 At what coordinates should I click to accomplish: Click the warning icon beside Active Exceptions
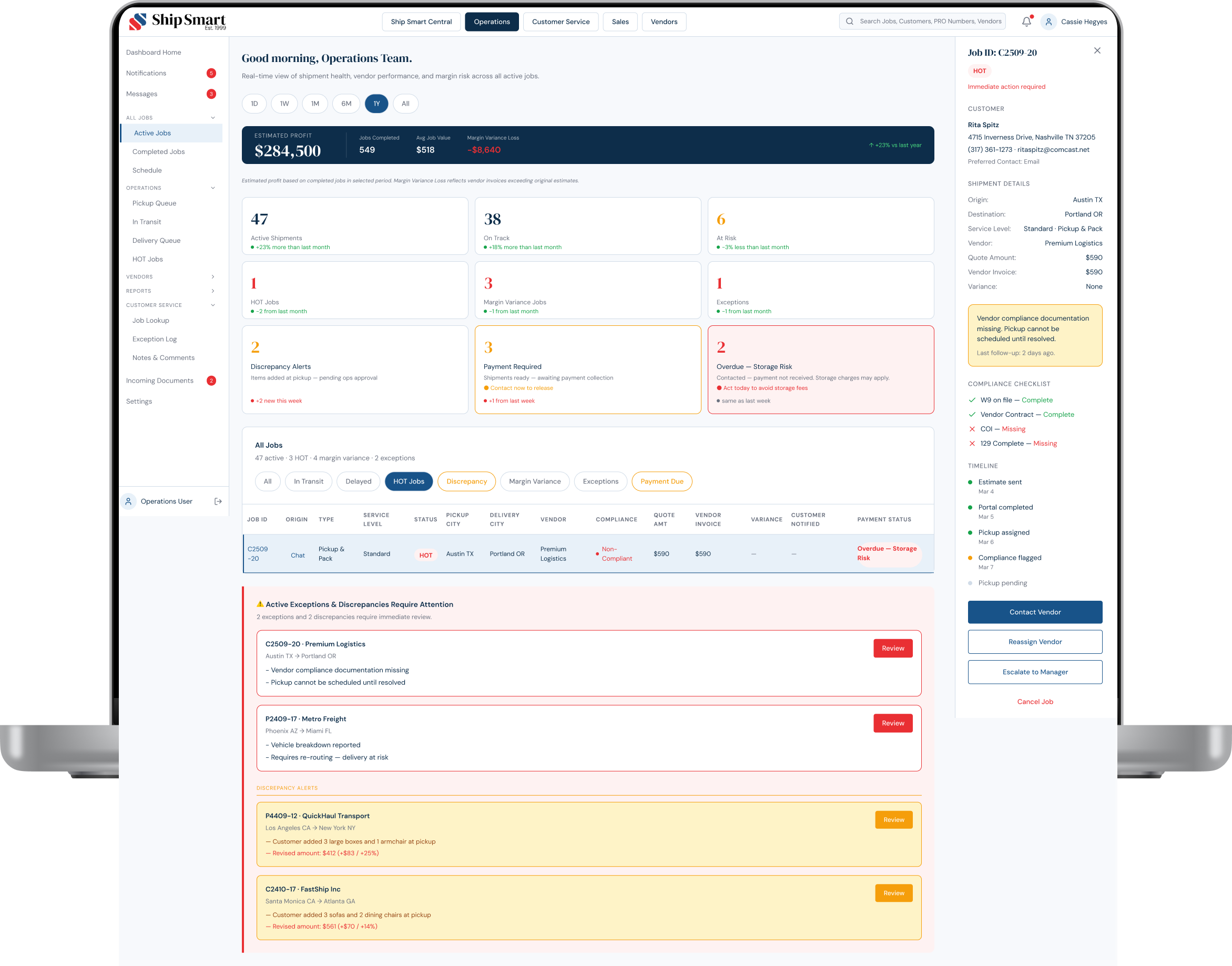point(260,604)
